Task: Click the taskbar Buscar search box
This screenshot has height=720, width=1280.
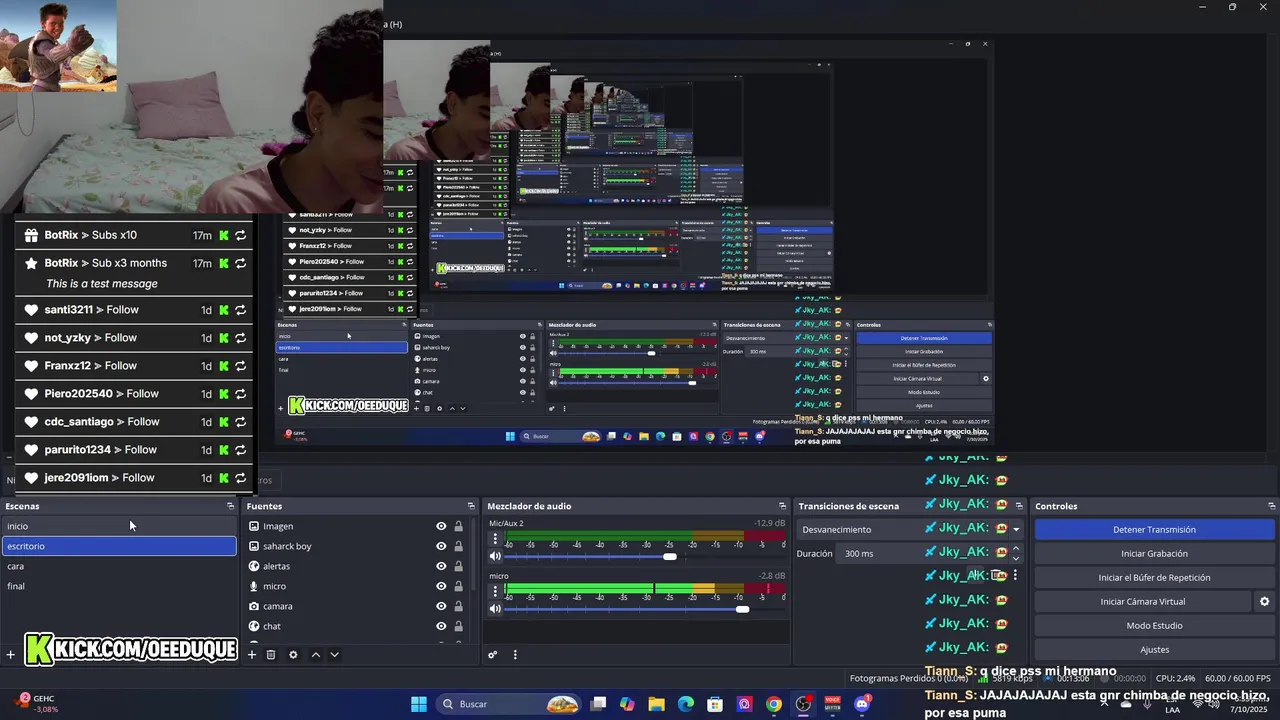Action: 511,704
